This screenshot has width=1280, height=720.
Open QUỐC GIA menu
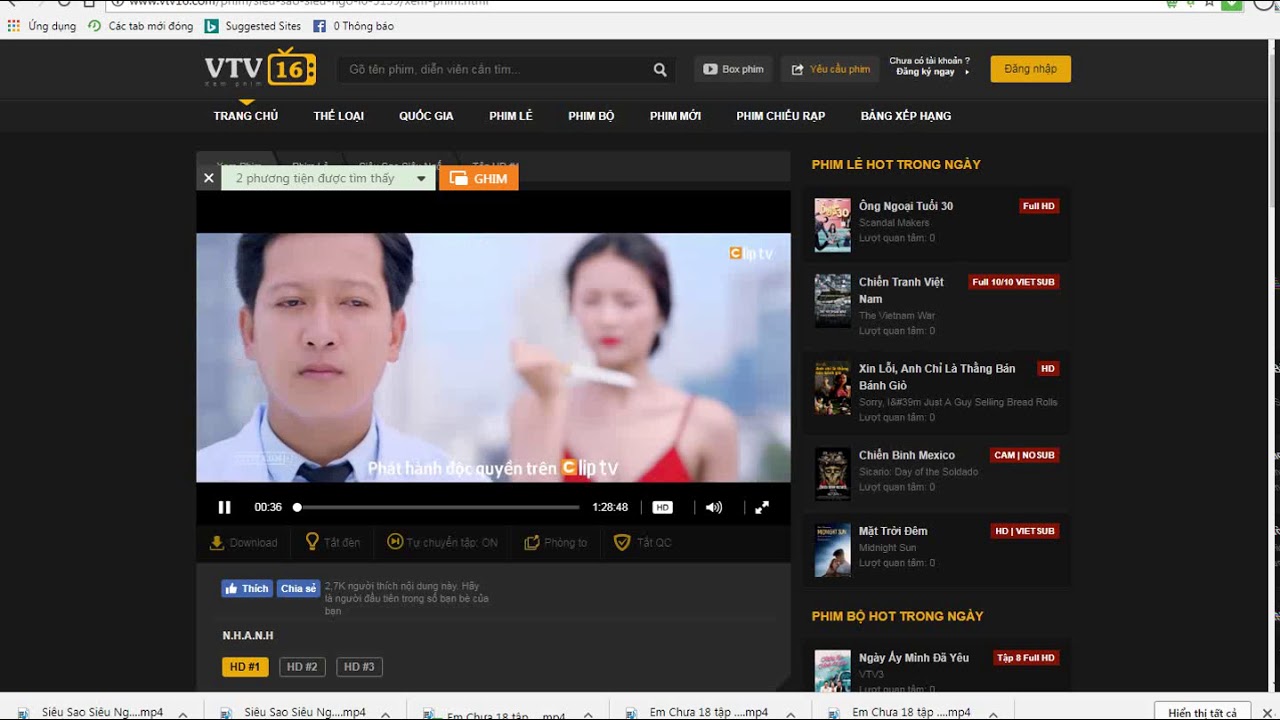[426, 116]
